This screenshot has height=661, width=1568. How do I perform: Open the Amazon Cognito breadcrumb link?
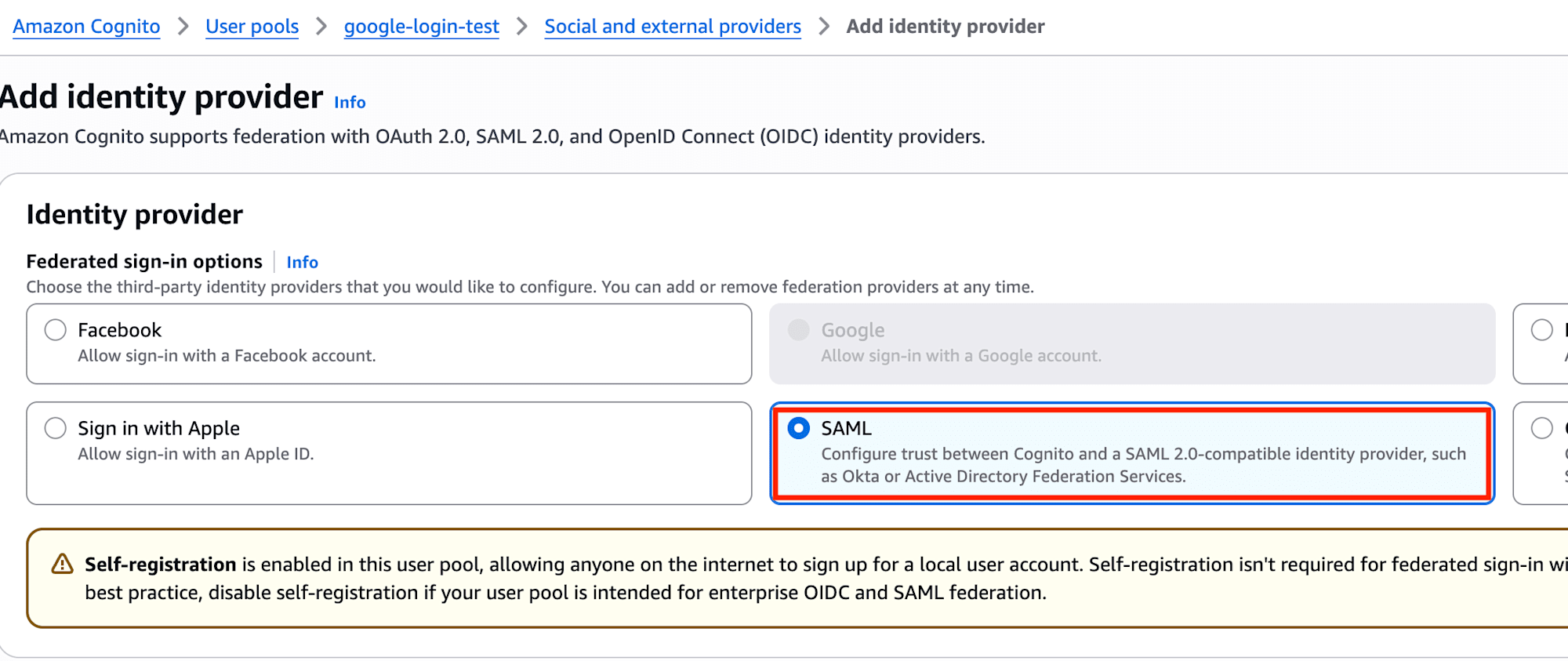(x=86, y=27)
